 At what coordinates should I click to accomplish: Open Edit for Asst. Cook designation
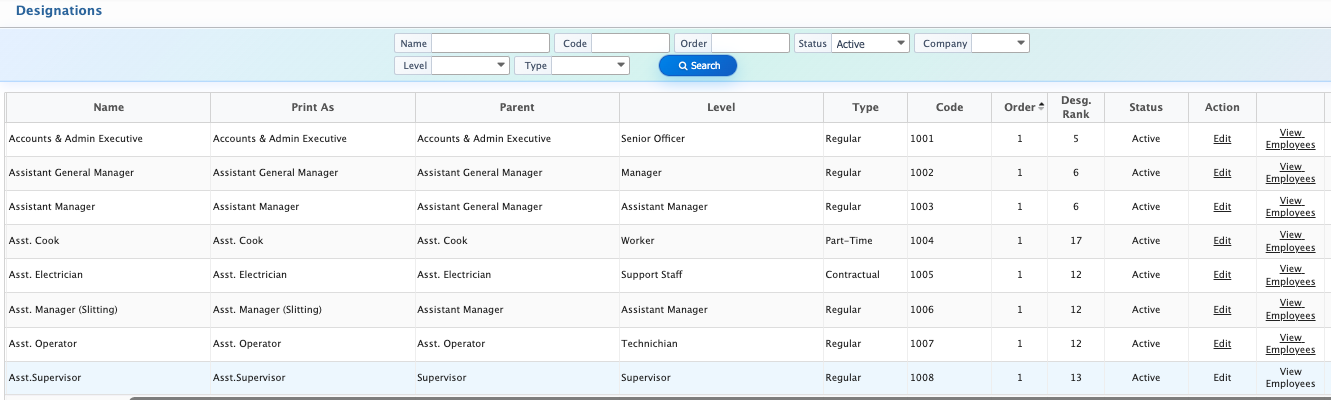click(1222, 241)
